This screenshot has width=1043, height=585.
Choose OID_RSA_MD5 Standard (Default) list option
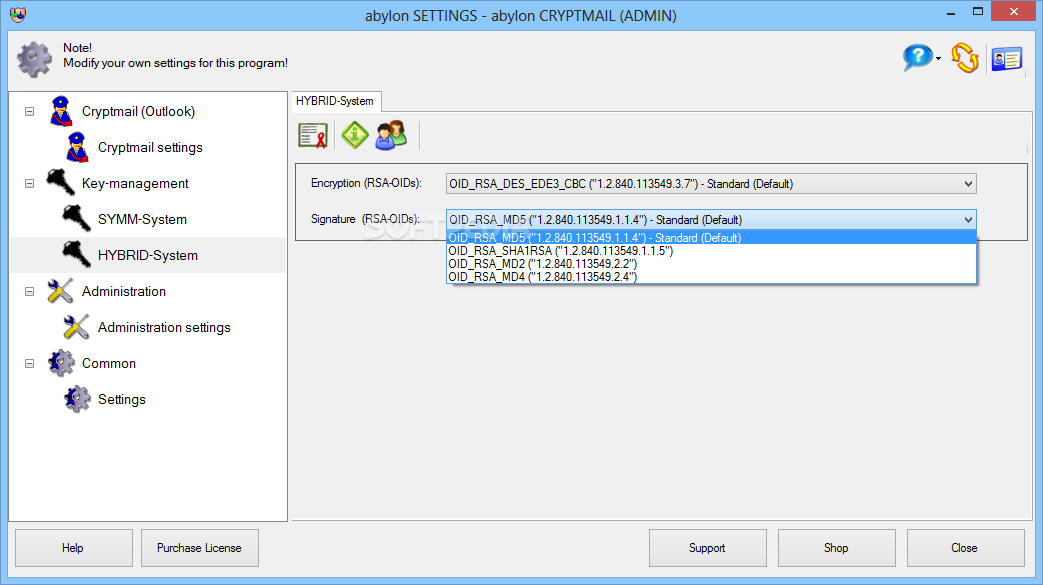[x=711, y=238]
